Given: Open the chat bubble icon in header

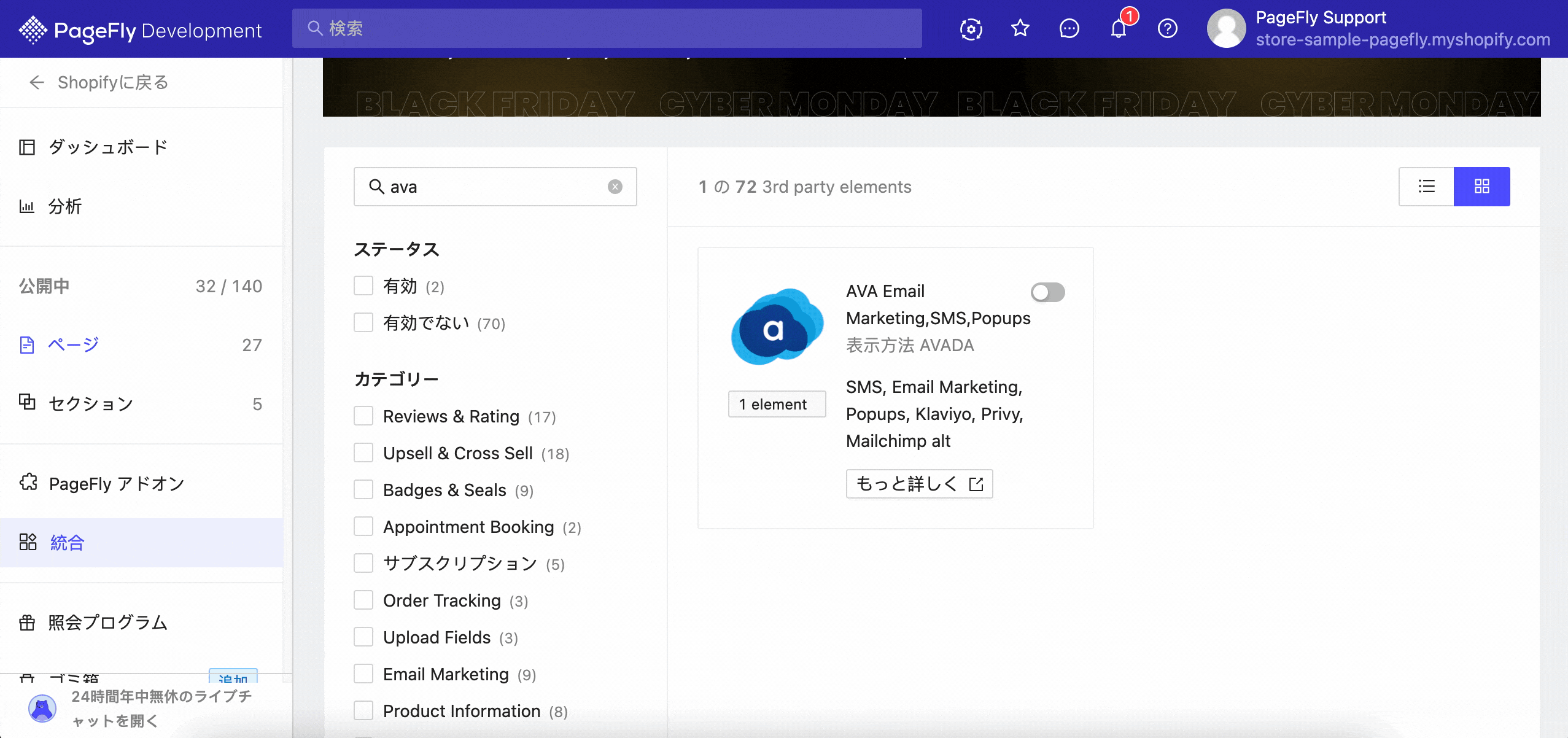Looking at the screenshot, I should pos(1069,29).
